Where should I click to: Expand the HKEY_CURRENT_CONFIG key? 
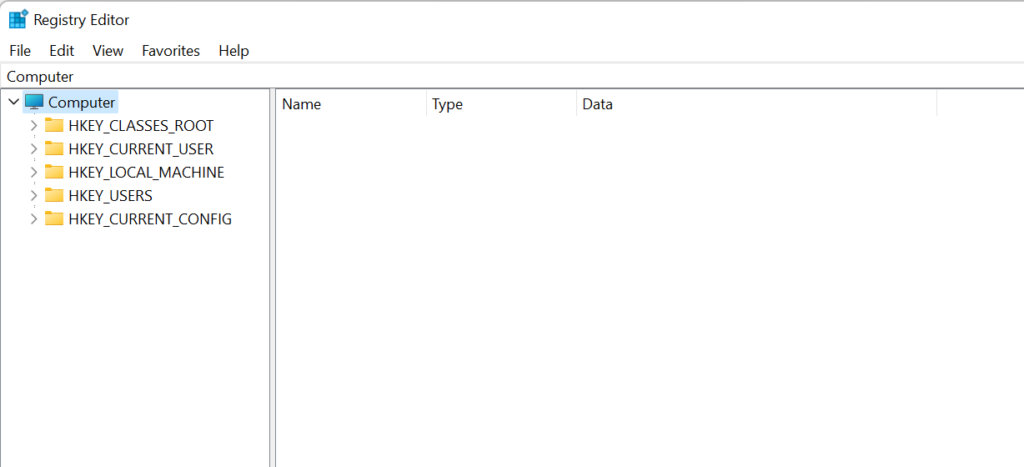34,219
